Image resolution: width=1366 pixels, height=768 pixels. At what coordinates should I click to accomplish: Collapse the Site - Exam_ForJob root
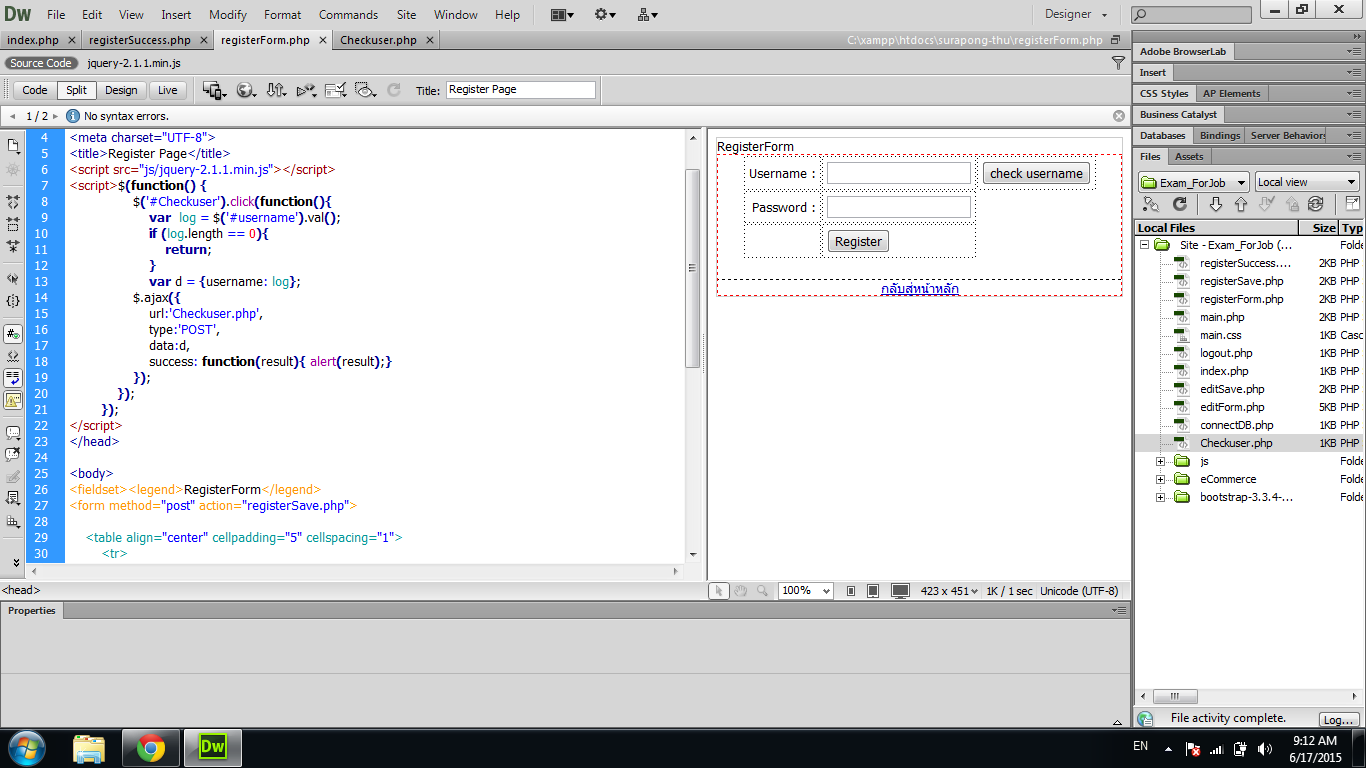point(1144,245)
